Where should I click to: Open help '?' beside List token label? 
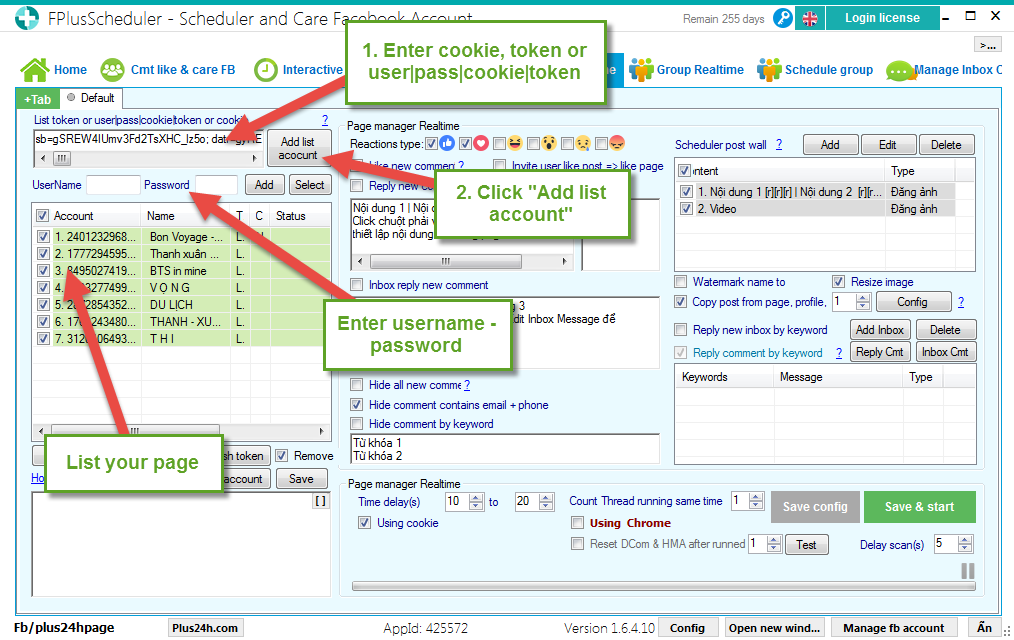click(x=325, y=120)
